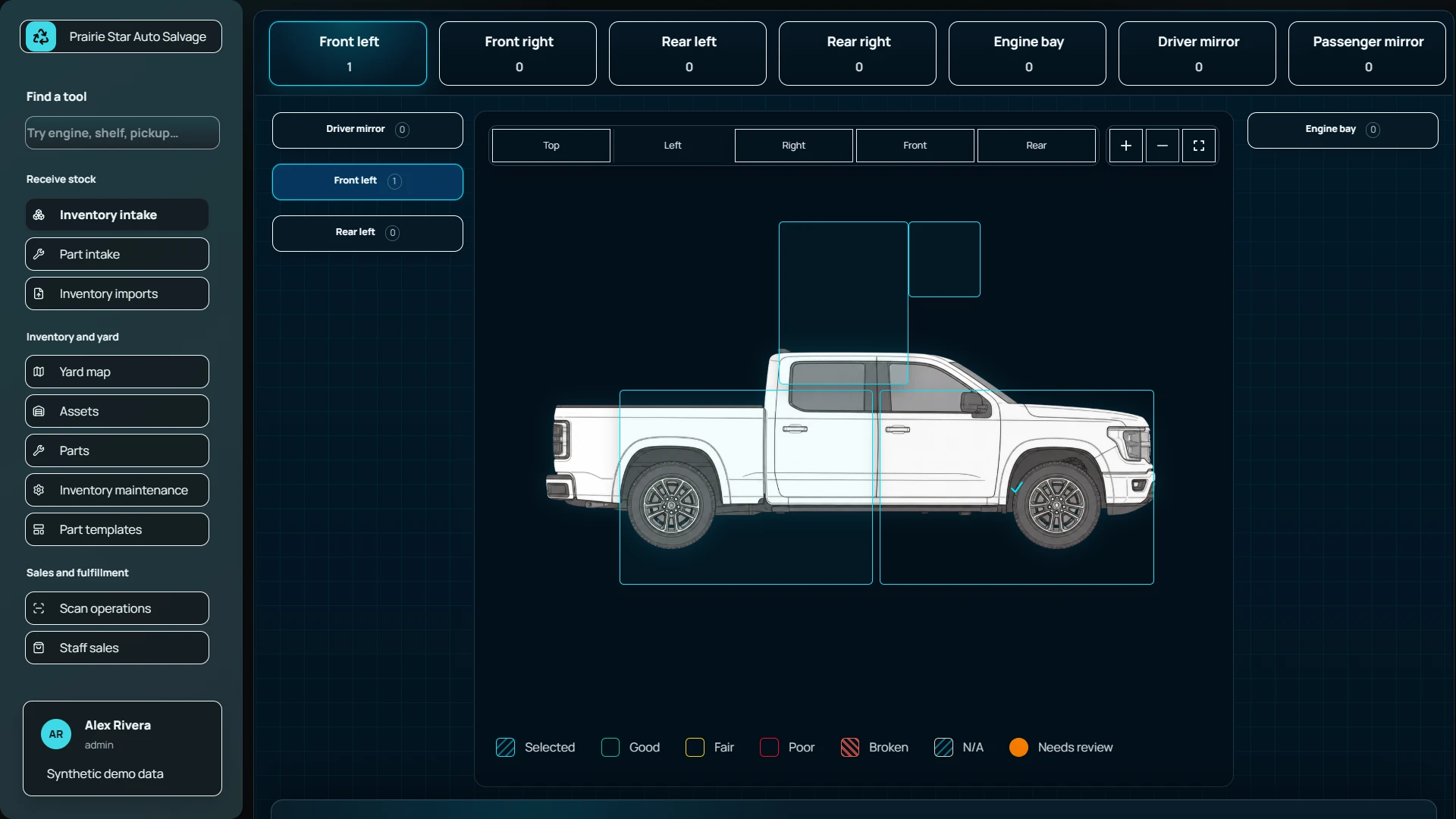The image size is (1456, 819).
Task: Click the Inventory imports file icon
Action: click(39, 293)
